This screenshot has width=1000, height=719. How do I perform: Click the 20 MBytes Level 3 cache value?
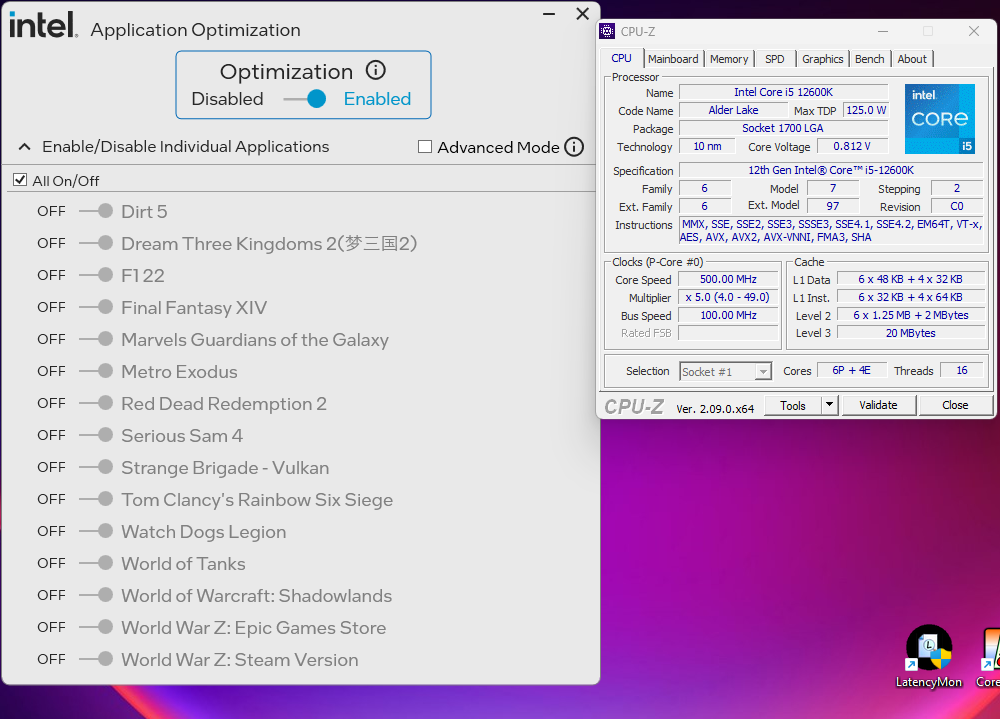pyautogui.click(x=911, y=333)
